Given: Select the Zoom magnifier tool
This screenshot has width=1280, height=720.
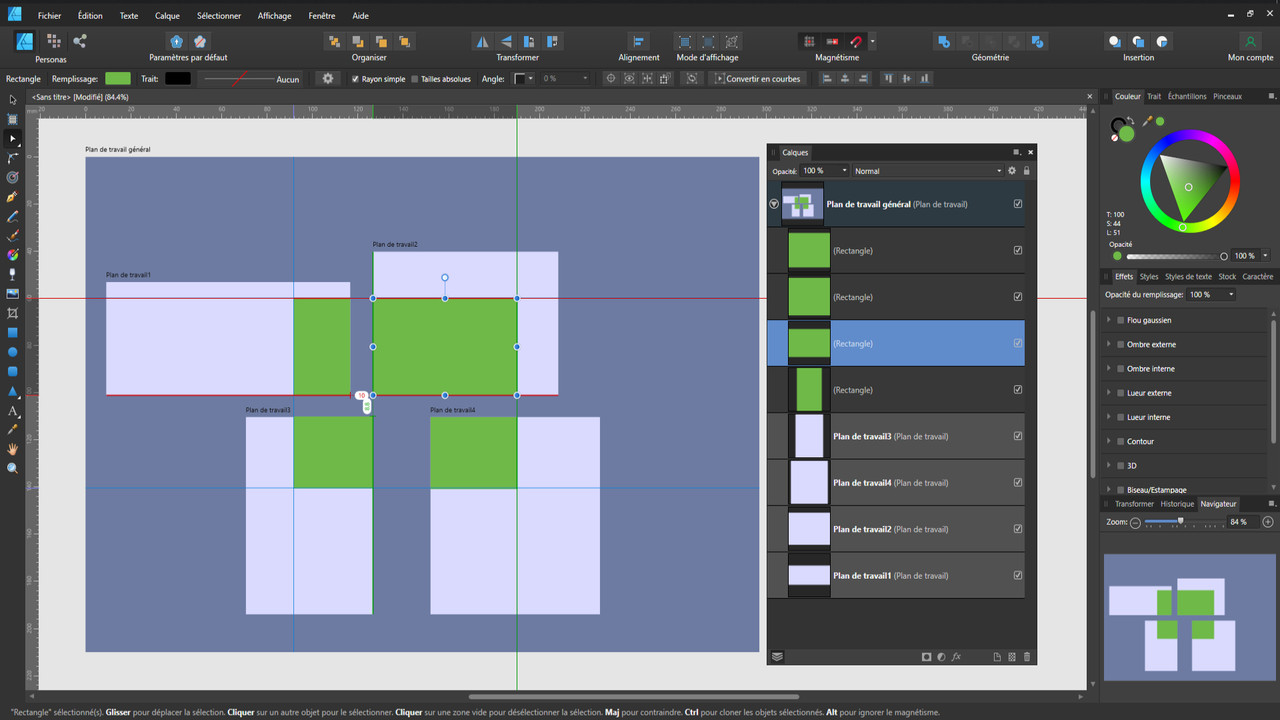Looking at the screenshot, I should tap(13, 468).
